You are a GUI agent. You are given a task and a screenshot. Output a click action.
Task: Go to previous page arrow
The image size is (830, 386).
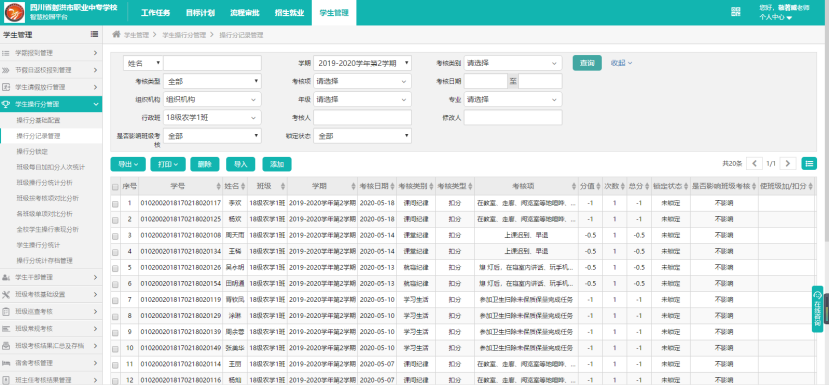click(x=754, y=164)
